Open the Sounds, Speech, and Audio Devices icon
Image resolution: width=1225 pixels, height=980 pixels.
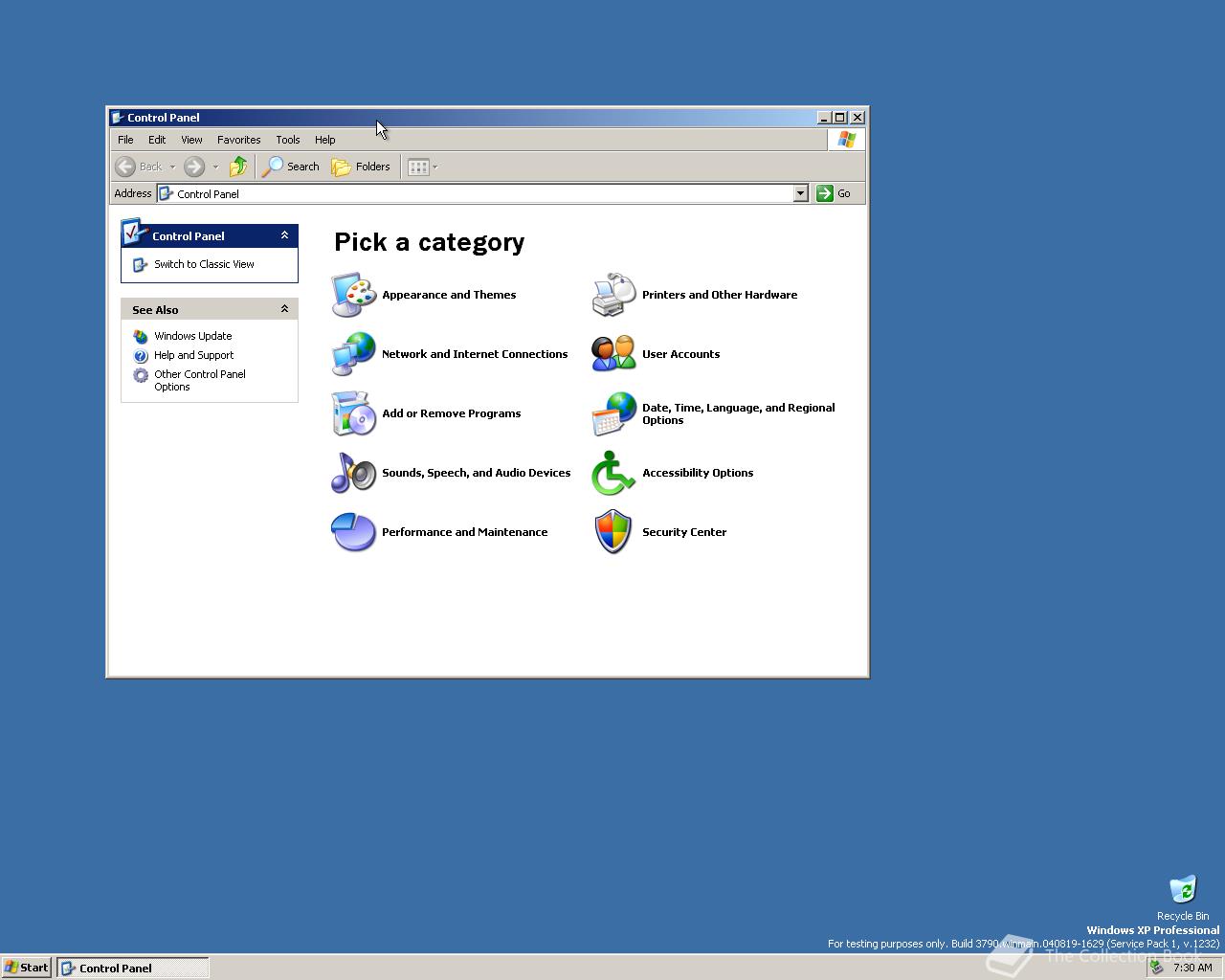pyautogui.click(x=354, y=473)
